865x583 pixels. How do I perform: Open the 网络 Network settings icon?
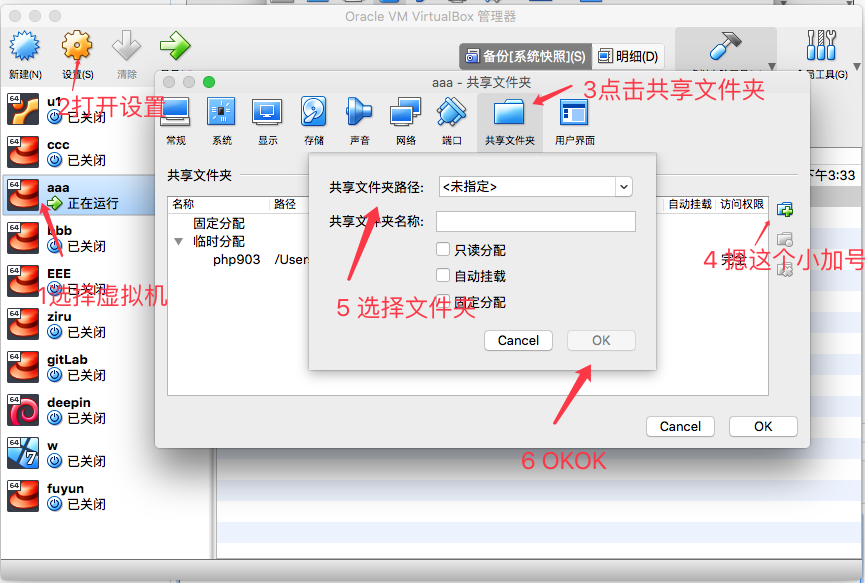click(x=405, y=112)
